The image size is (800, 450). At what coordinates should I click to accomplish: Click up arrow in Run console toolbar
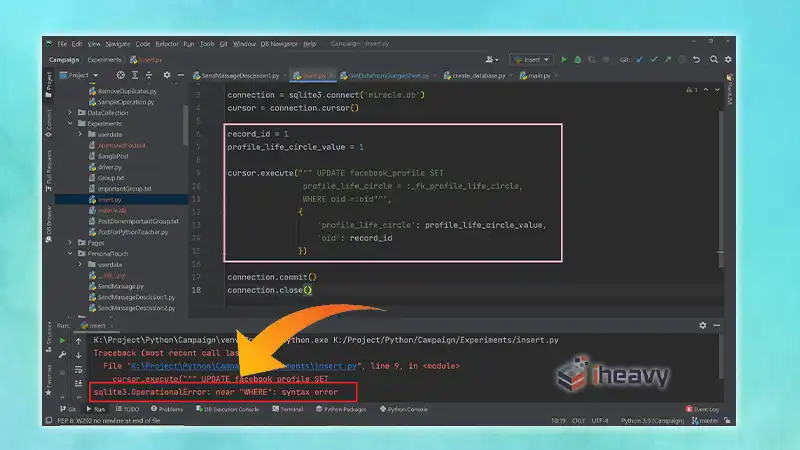[x=79, y=341]
